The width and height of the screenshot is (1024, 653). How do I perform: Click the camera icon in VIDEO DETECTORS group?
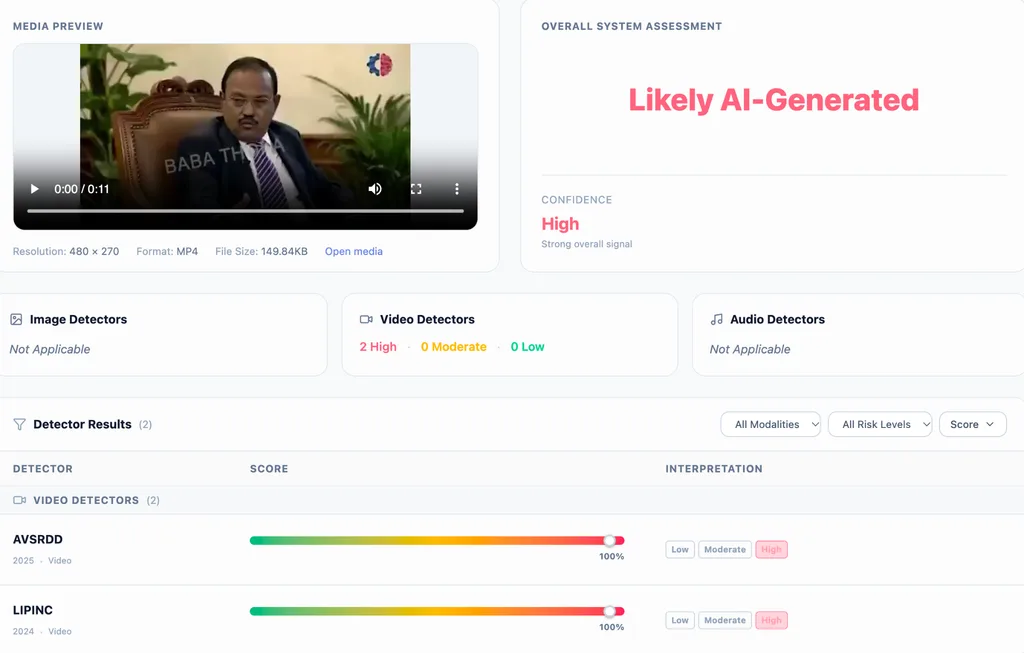coord(20,500)
